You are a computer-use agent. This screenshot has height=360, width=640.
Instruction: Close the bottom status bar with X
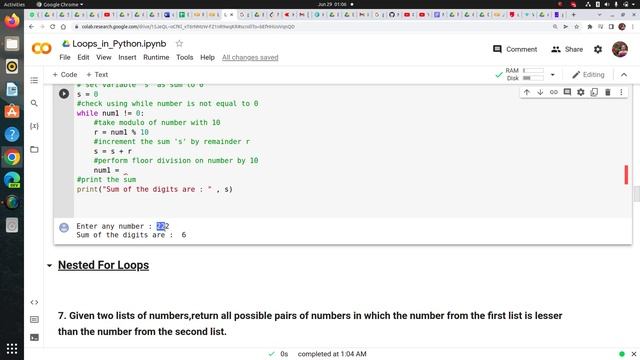tap(633, 354)
